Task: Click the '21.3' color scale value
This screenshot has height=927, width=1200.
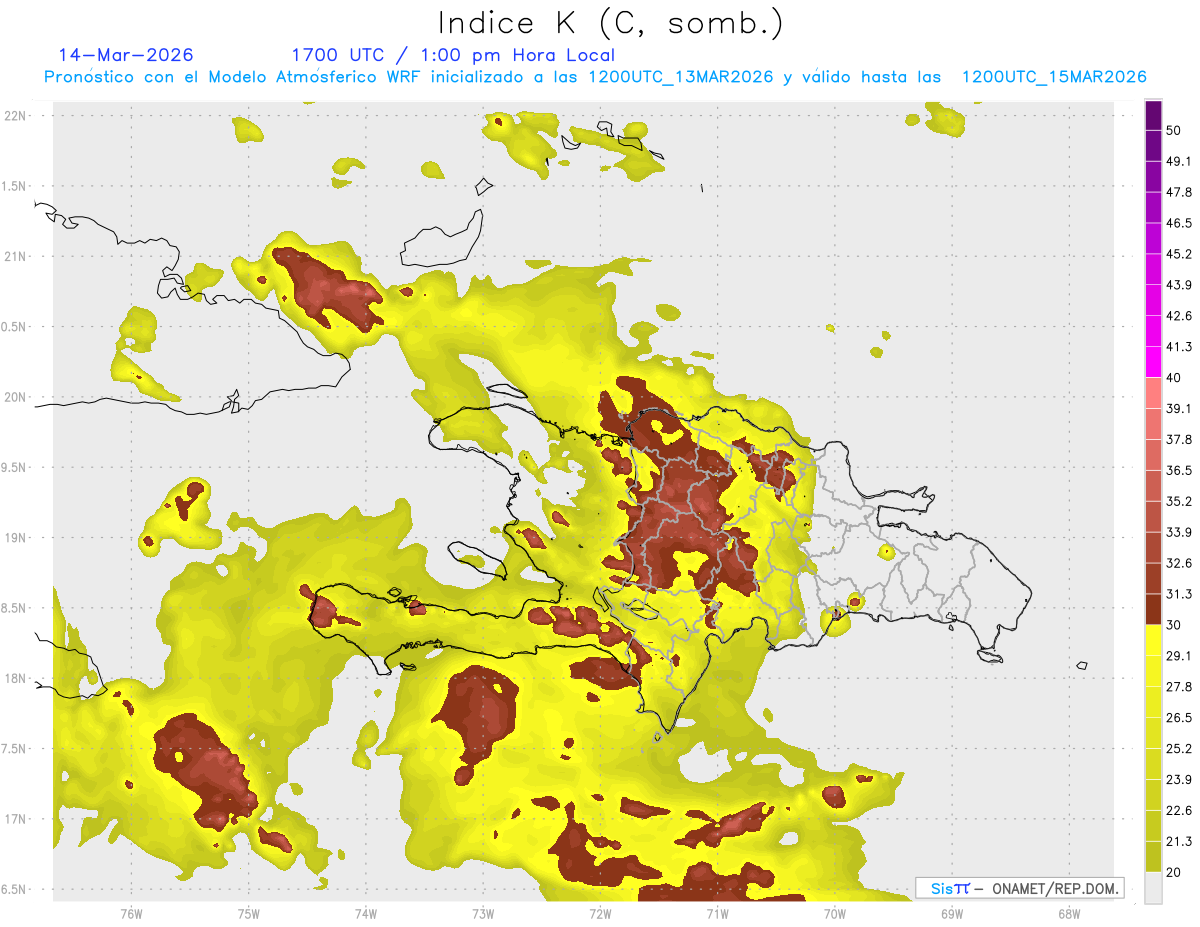Action: pos(1180,841)
